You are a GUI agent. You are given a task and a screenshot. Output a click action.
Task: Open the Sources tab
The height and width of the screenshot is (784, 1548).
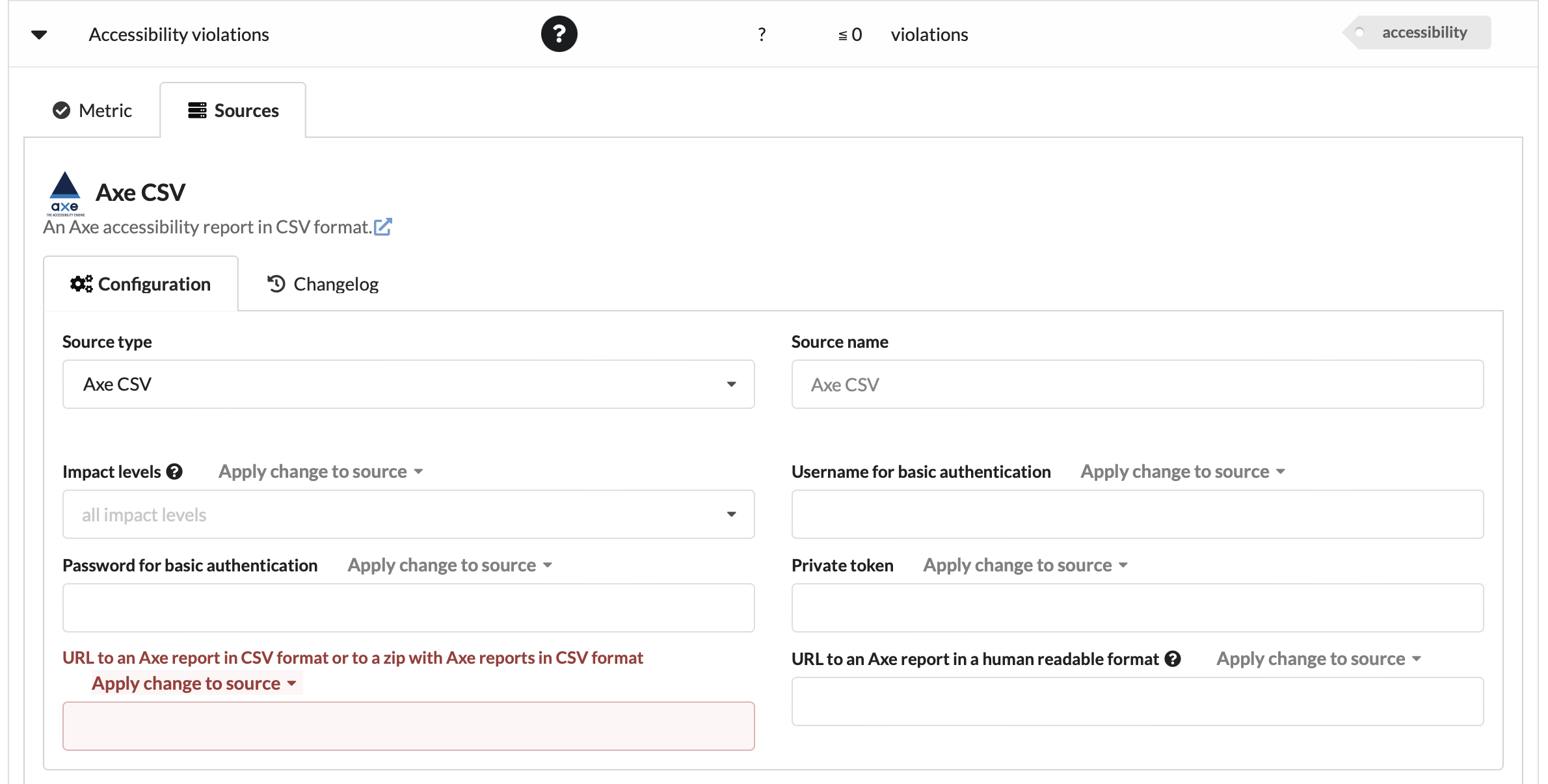click(x=233, y=111)
